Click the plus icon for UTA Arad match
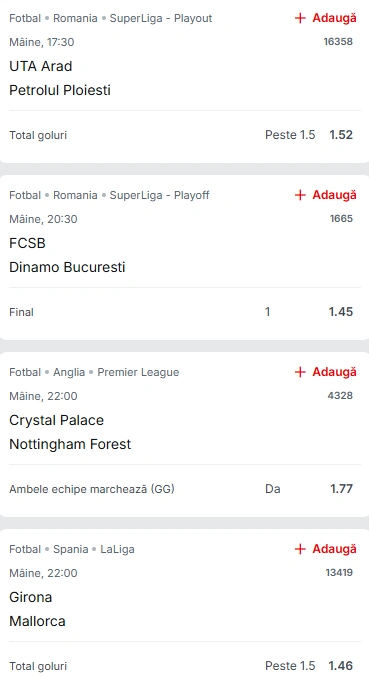The image size is (369, 691). tap(300, 18)
